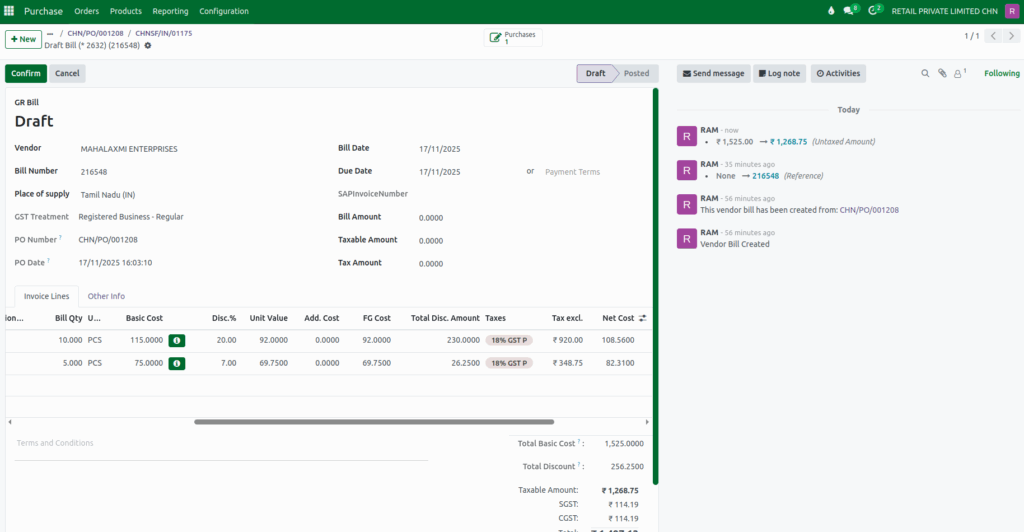This screenshot has height=532, width=1024.
Task: Click the Log note button
Action: point(779,74)
